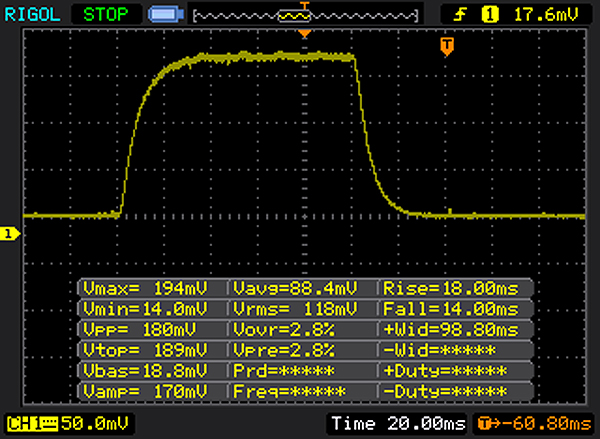Select the -Wid=***** measurement

(x=455, y=350)
